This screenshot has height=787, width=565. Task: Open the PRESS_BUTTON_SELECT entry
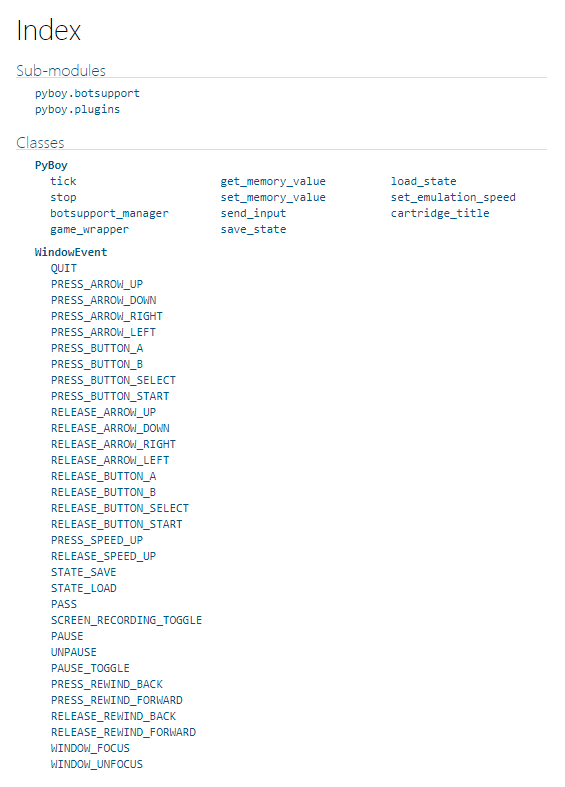point(113,380)
